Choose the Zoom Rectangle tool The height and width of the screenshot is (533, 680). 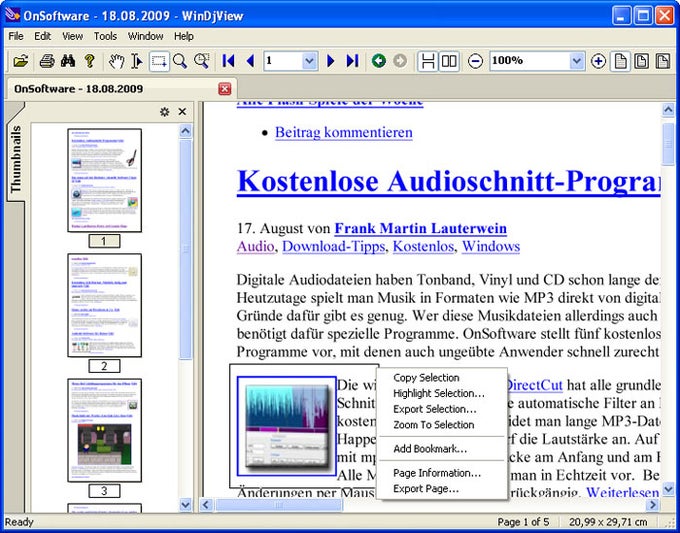pos(202,61)
